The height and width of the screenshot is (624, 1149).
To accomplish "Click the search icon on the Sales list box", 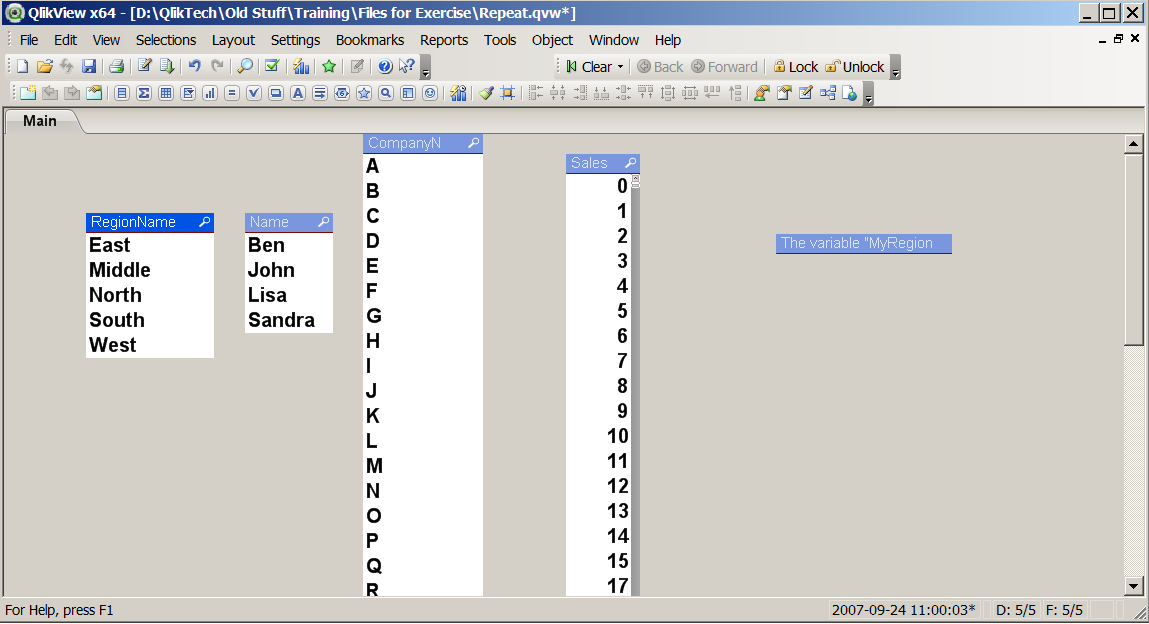I will [630, 163].
